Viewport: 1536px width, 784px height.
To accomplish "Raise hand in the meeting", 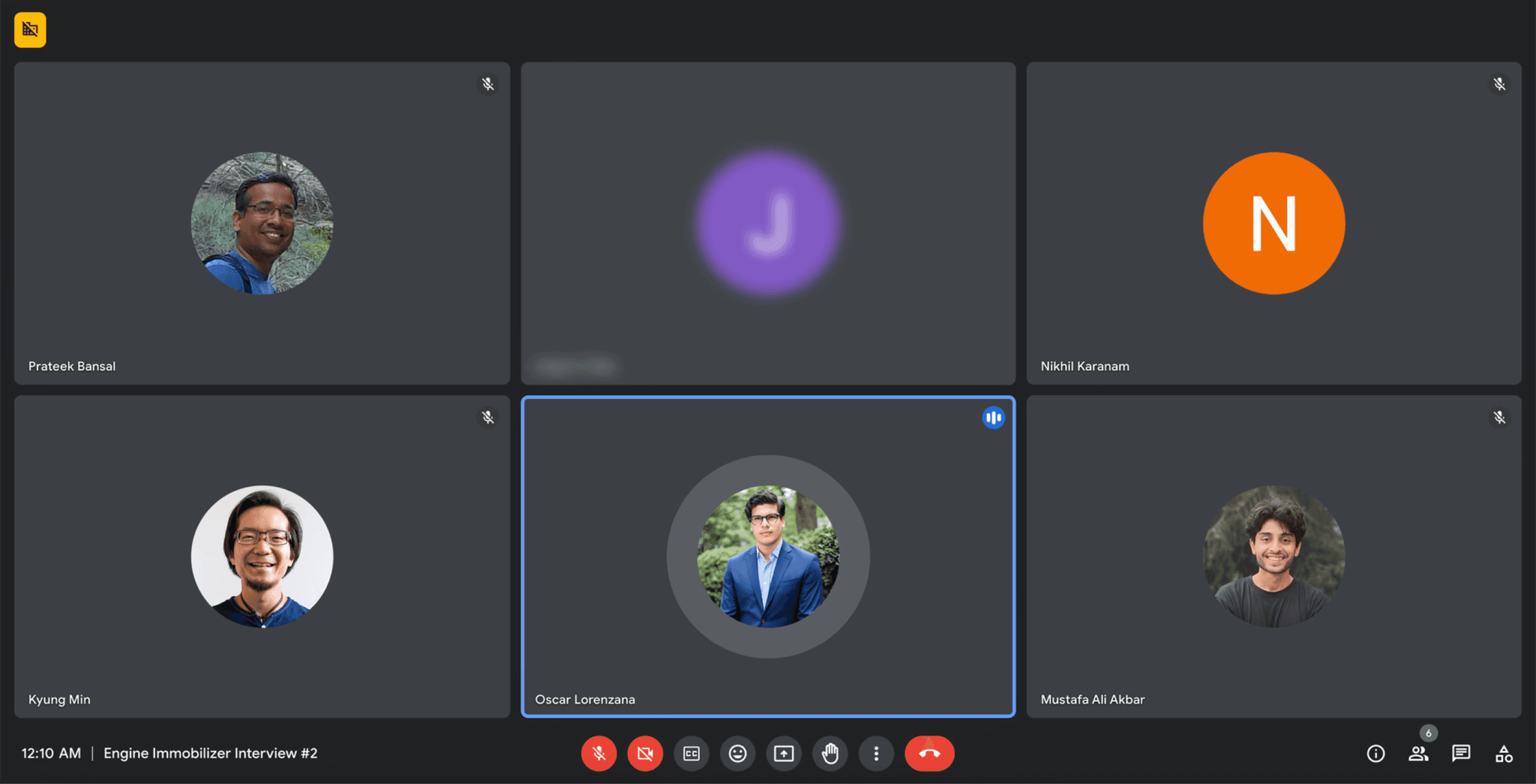I will [830, 754].
